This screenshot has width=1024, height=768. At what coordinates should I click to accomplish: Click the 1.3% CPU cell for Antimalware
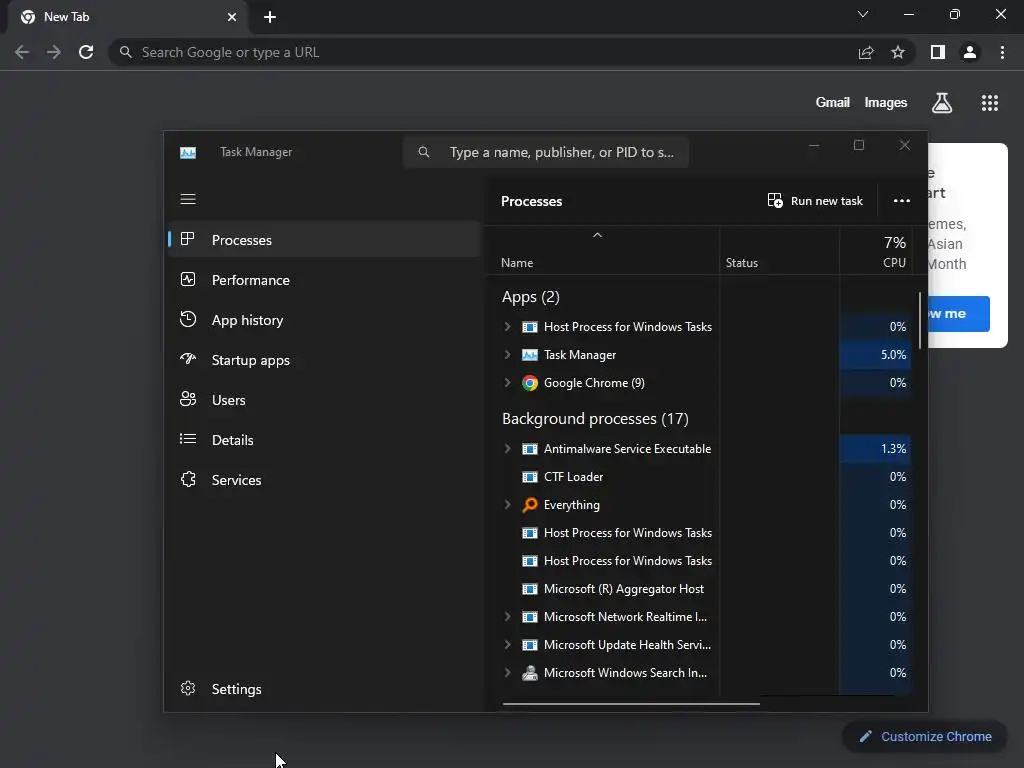[875, 449]
